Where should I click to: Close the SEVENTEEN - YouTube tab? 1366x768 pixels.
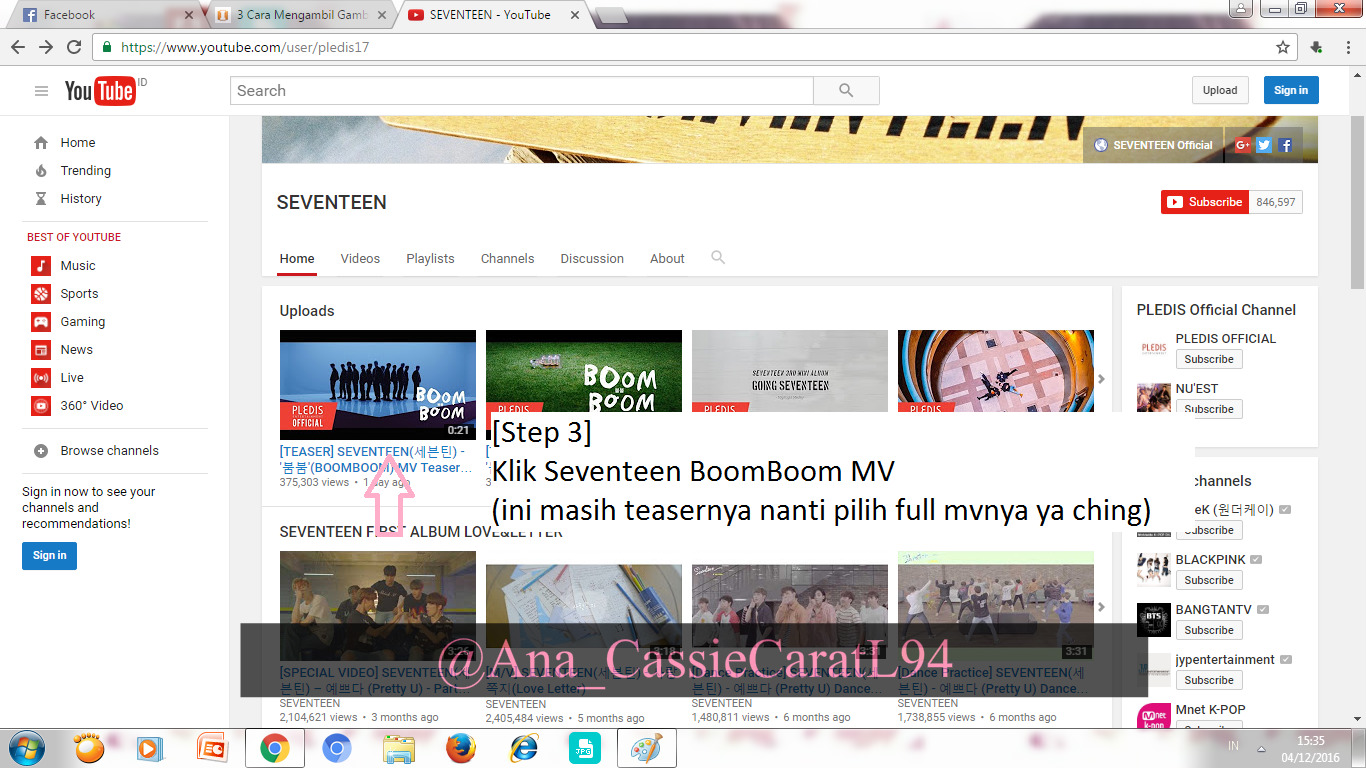point(575,15)
